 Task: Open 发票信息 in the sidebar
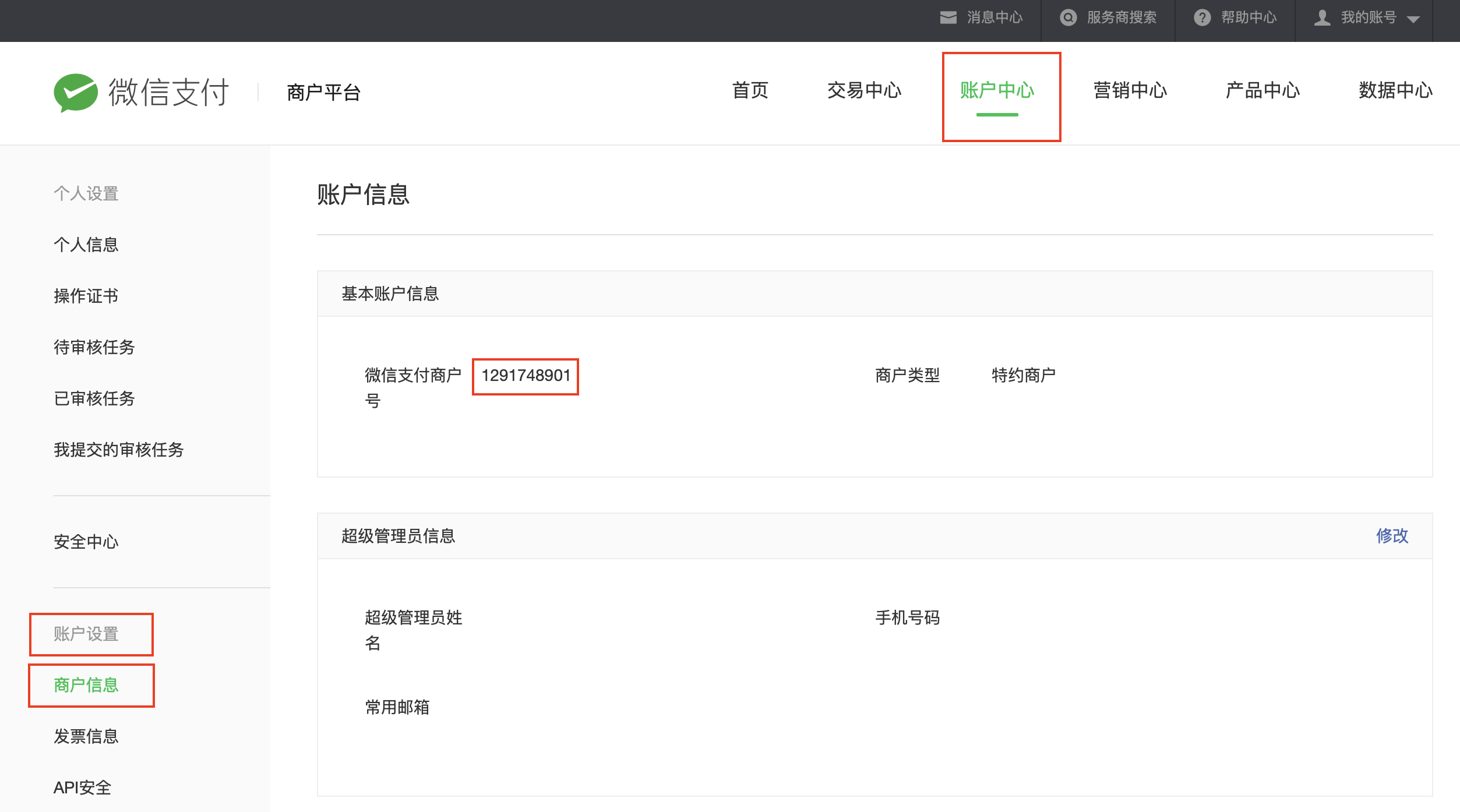[86, 736]
